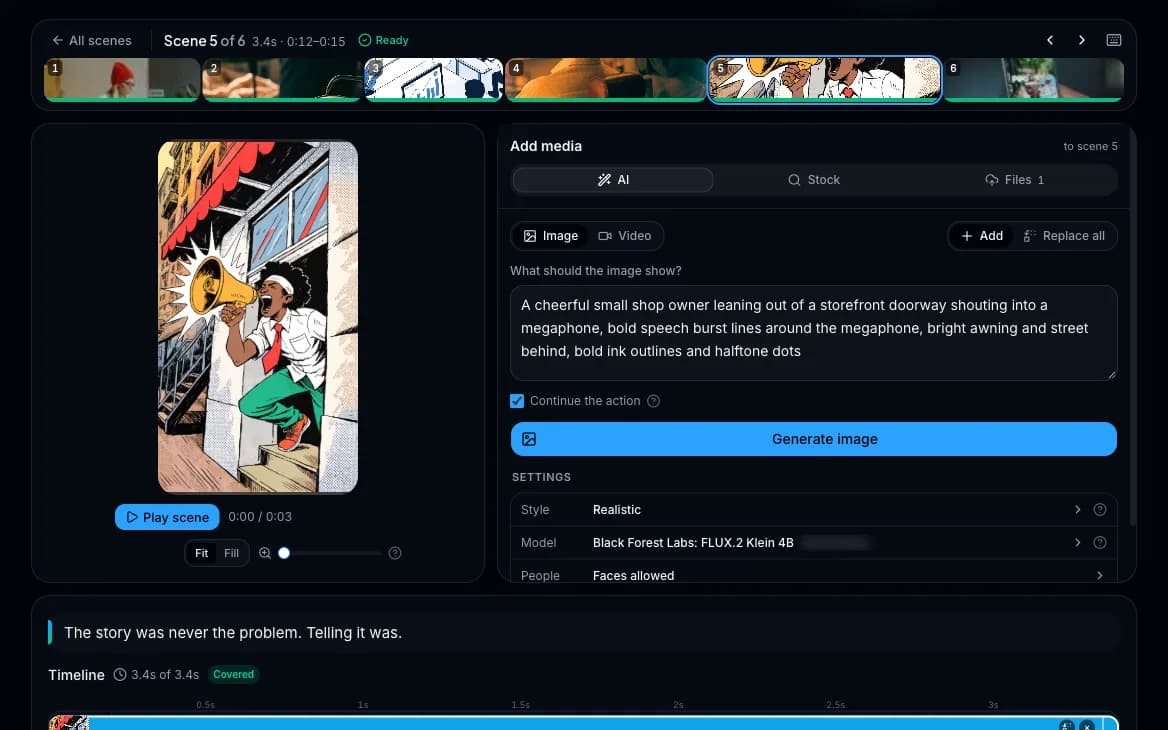Select the Image generation type
The image size is (1168, 730).
click(x=550, y=236)
